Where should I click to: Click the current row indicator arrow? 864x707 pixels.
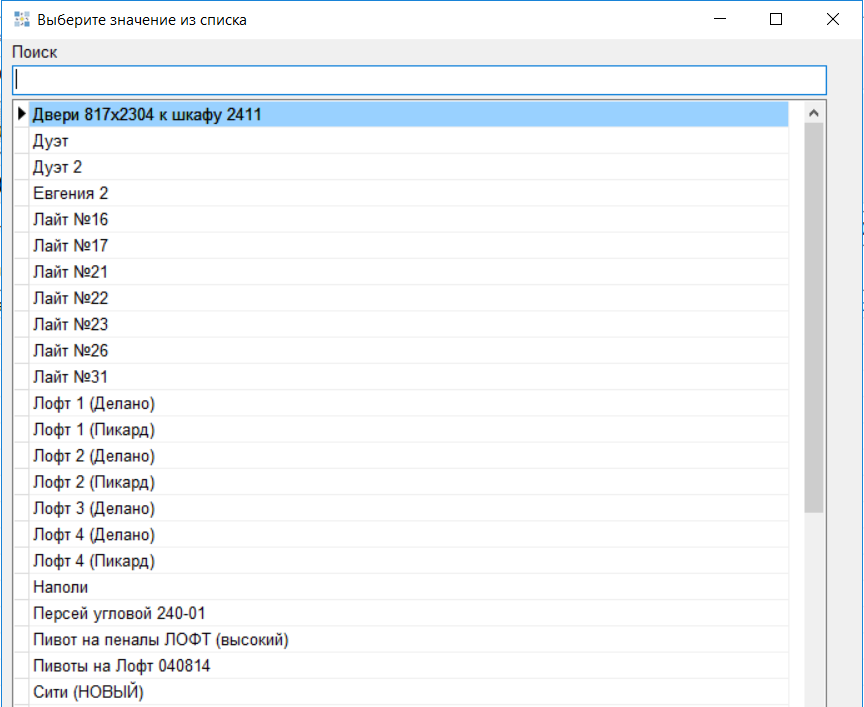[21, 115]
